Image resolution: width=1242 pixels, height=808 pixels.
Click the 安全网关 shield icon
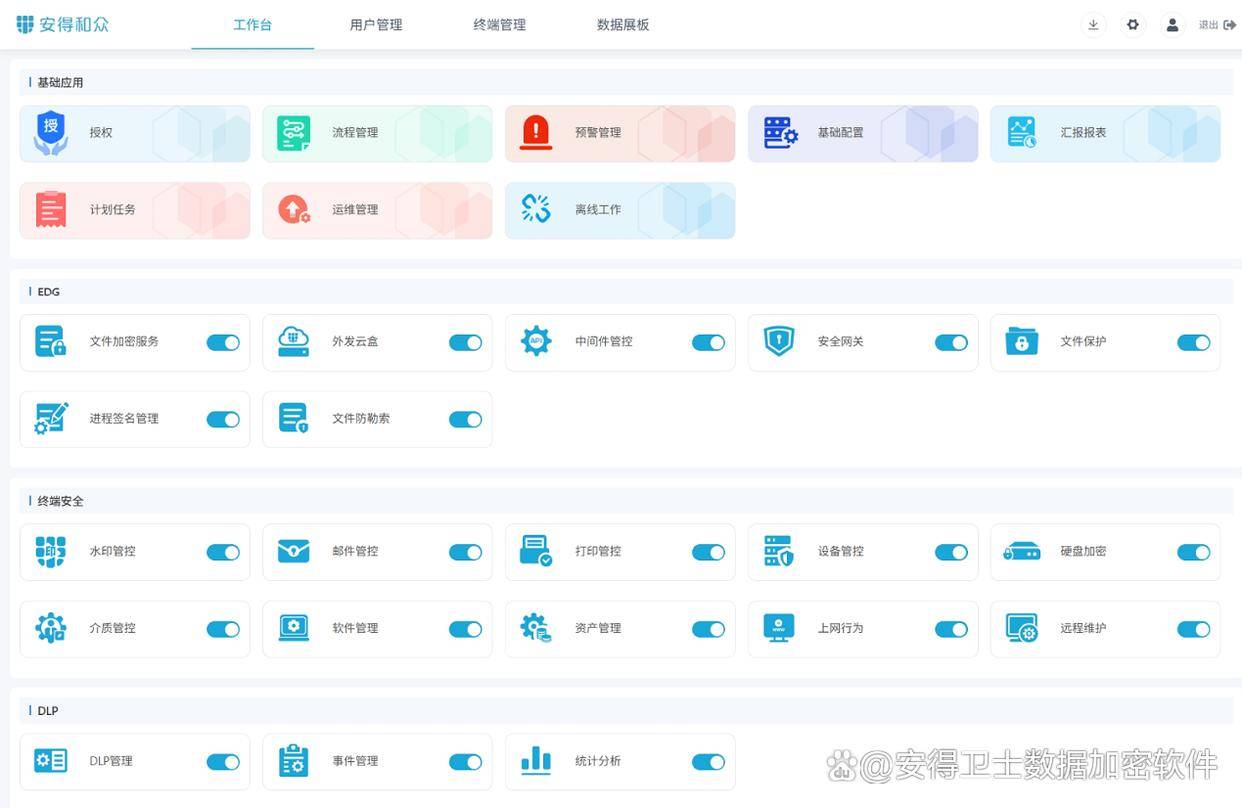[779, 341]
